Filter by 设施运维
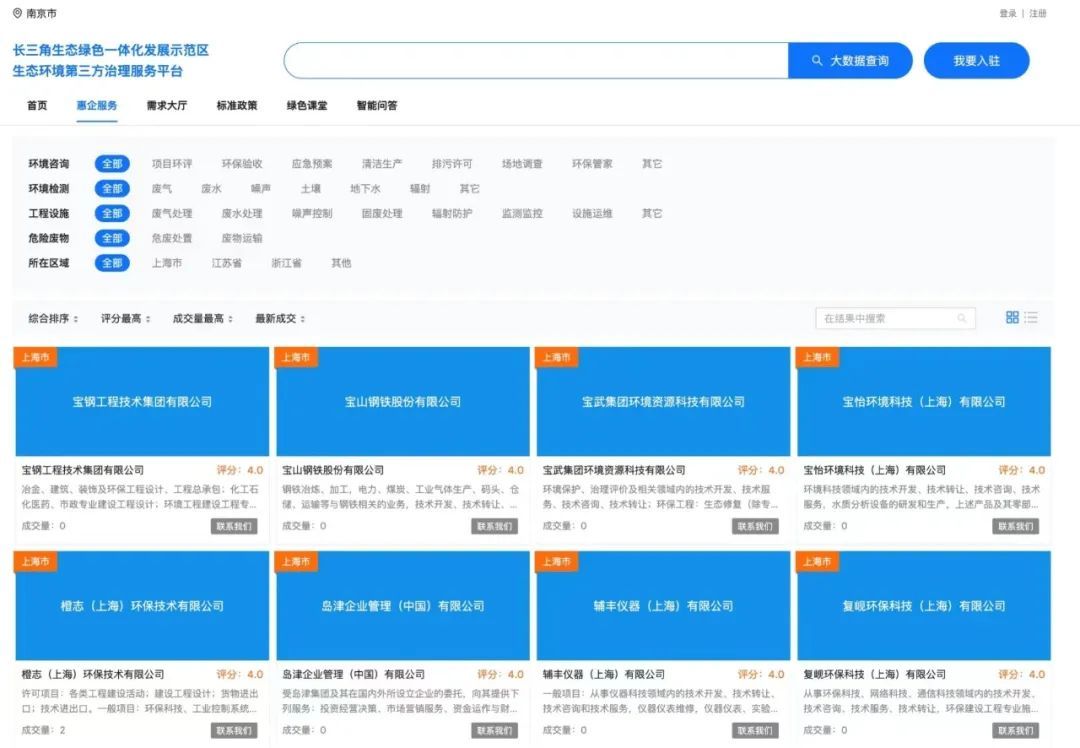1080x748 pixels. coord(592,214)
